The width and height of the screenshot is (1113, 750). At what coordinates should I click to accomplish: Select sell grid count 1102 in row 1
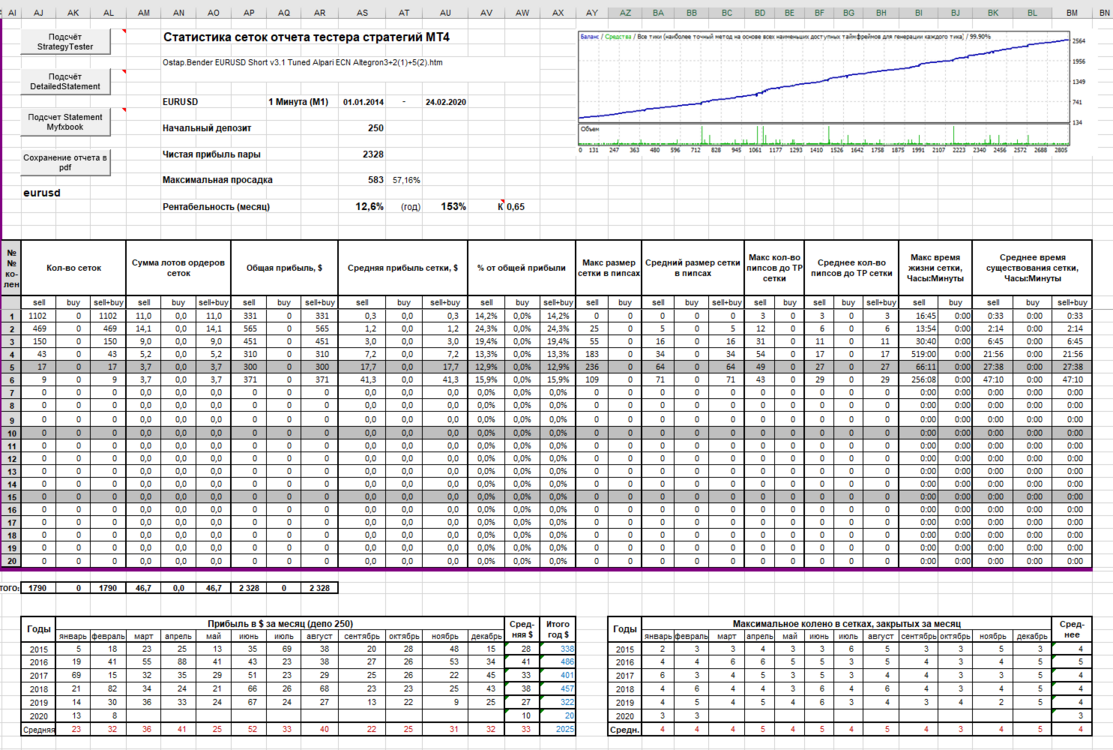39,316
